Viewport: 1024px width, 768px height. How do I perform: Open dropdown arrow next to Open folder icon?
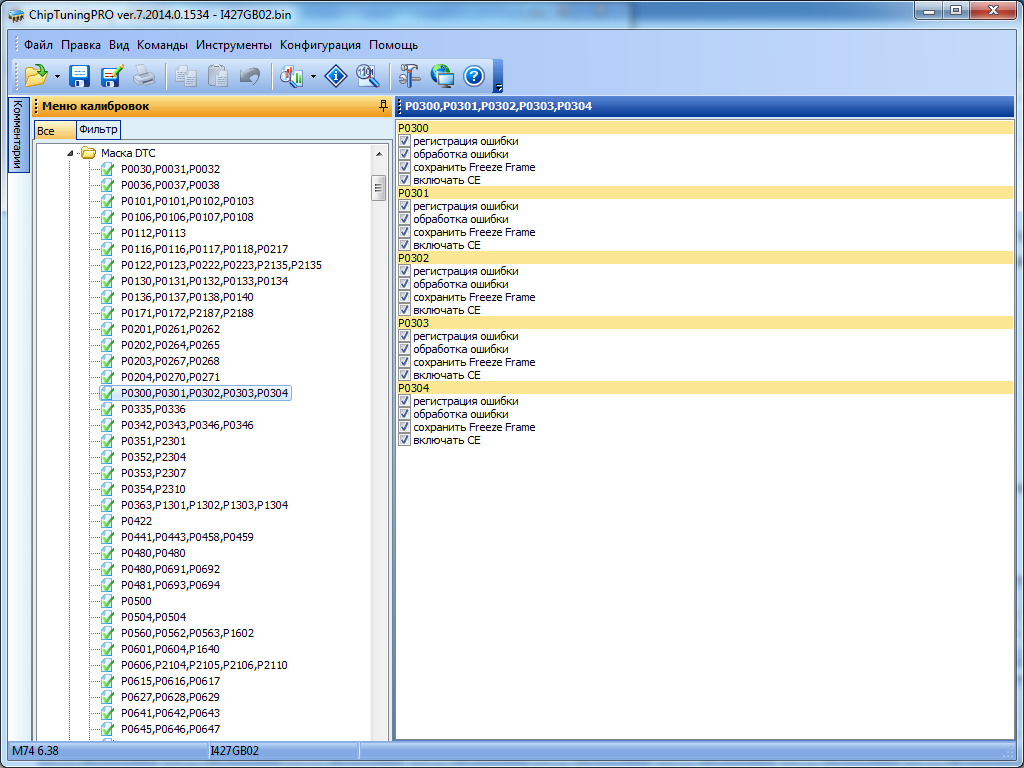(x=57, y=76)
